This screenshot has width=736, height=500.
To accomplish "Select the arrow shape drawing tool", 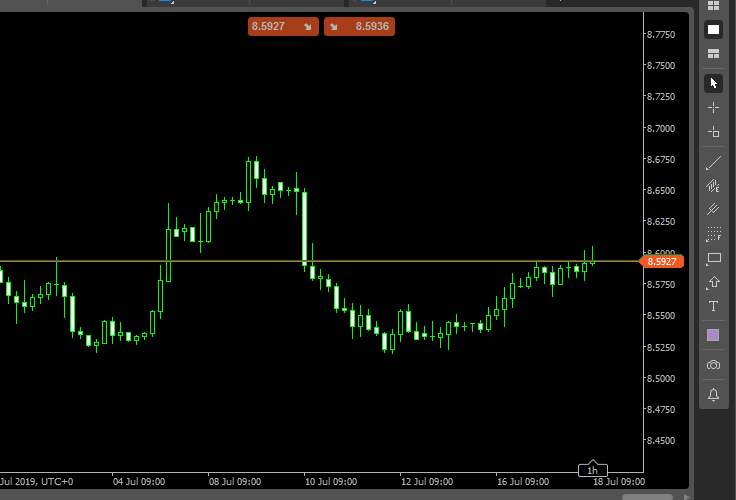I will coord(713,283).
